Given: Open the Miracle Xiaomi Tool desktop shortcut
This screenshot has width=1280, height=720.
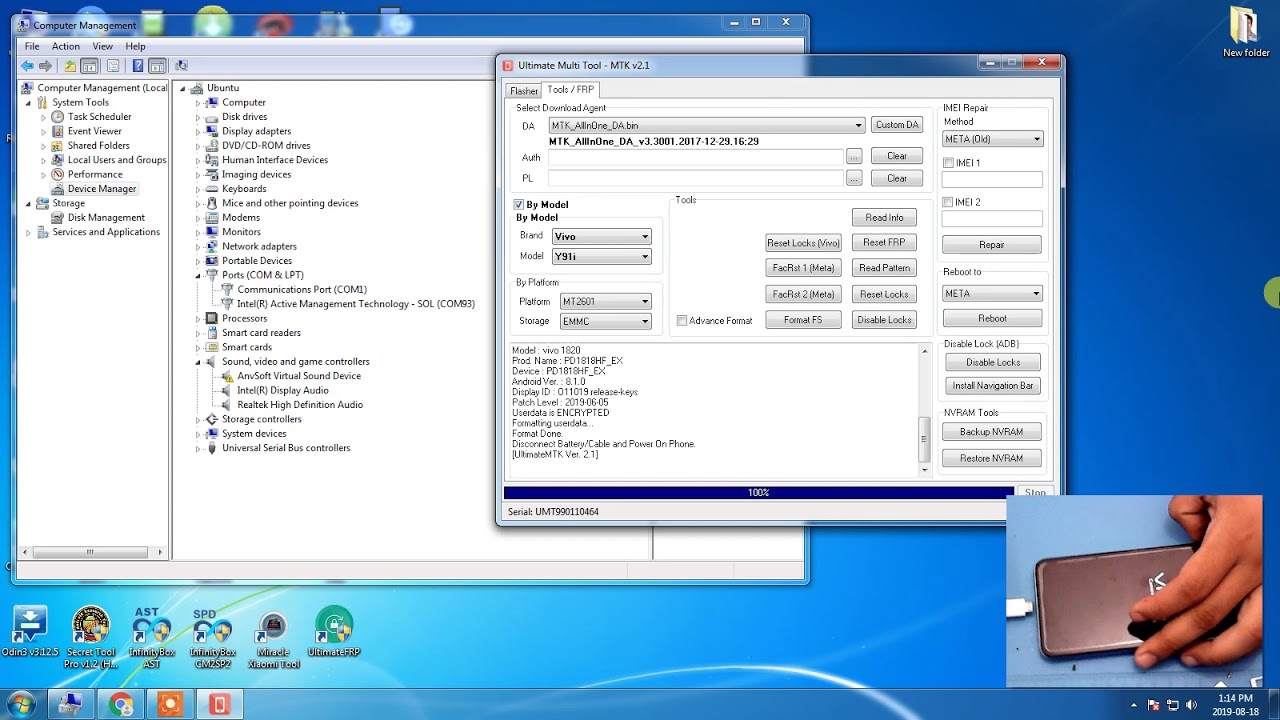Looking at the screenshot, I should tap(273, 638).
